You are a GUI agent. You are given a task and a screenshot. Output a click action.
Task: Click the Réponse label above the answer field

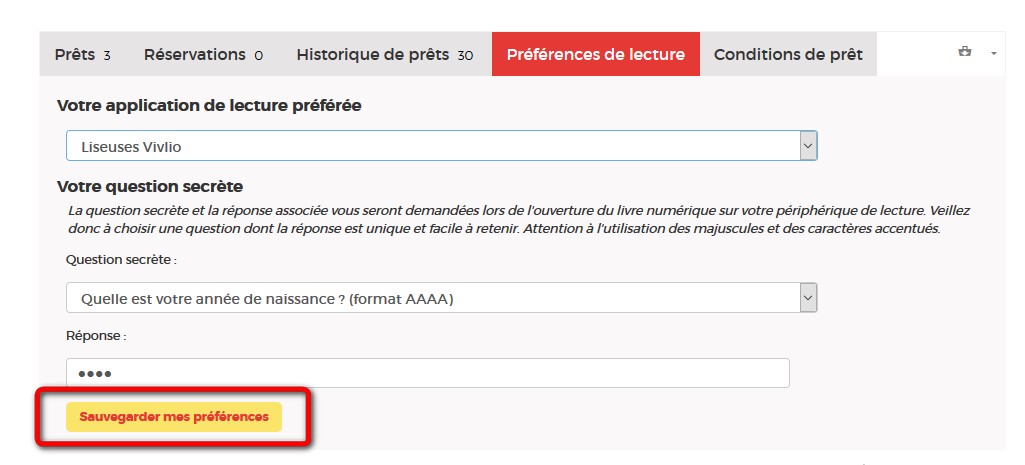95,336
